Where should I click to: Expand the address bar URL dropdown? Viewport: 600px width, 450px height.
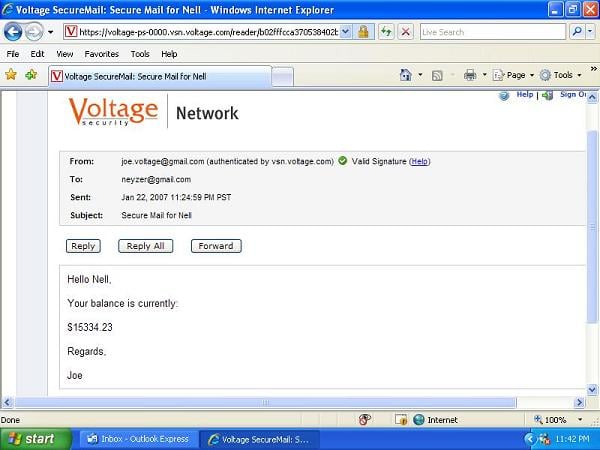click(x=345, y=32)
